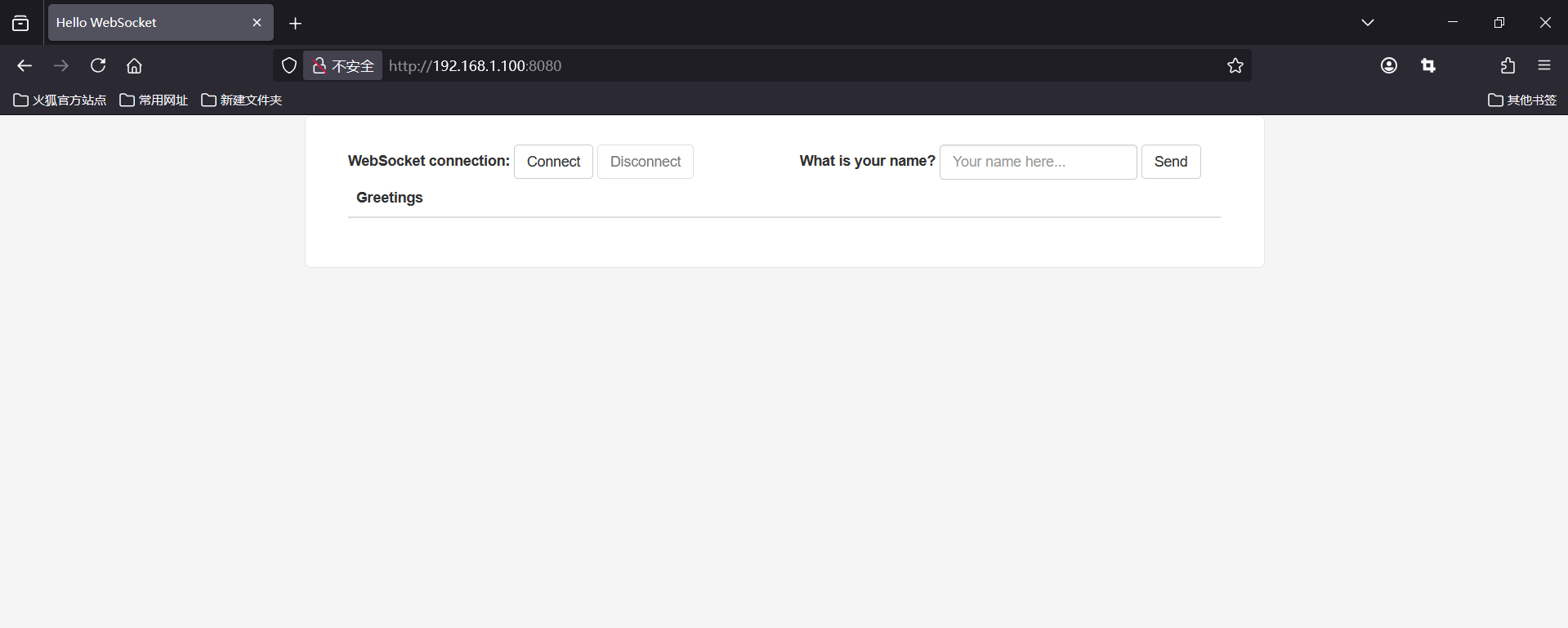1568x628 pixels.
Task: Click the screenshot crop icon in toolbar
Action: coord(1427,65)
